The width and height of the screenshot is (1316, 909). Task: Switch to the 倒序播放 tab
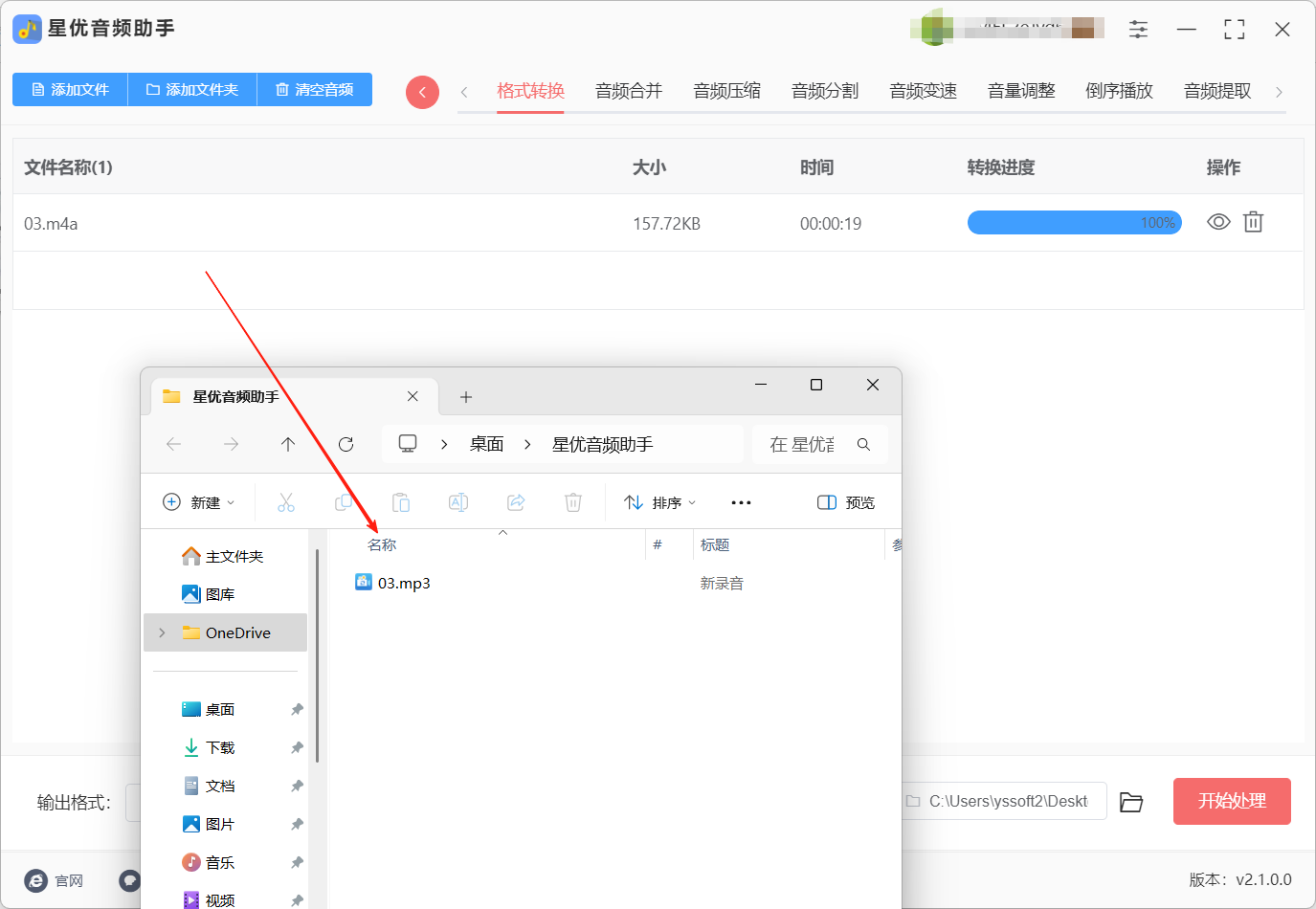(x=1120, y=91)
